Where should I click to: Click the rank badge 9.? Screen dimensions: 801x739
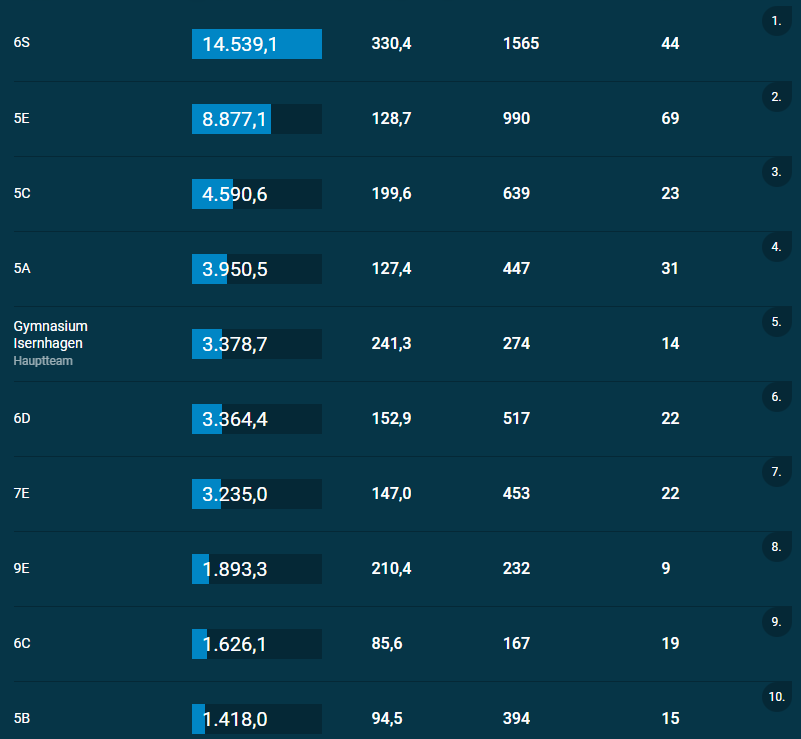[x=777, y=622]
